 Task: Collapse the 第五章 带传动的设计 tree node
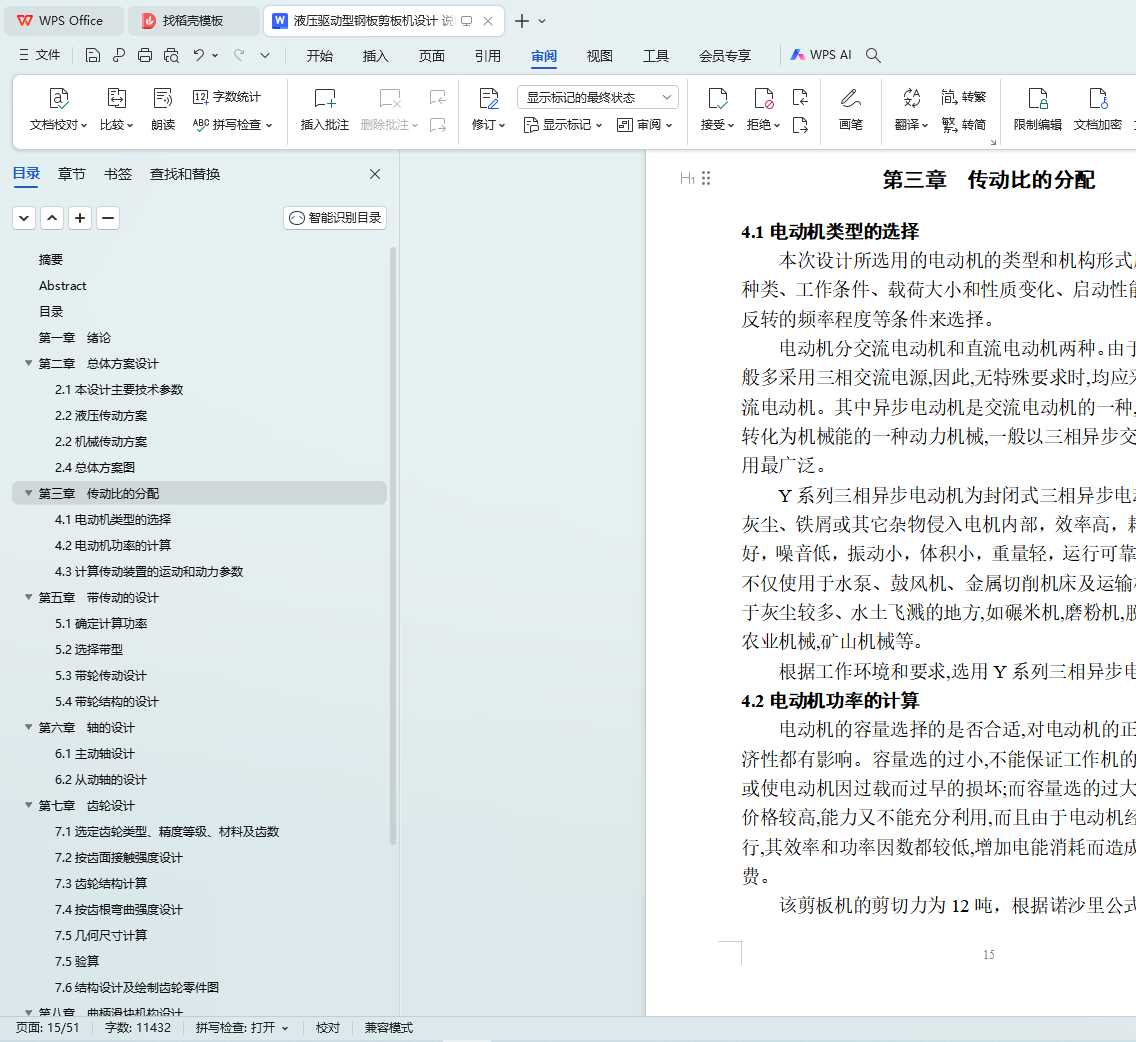pos(28,597)
